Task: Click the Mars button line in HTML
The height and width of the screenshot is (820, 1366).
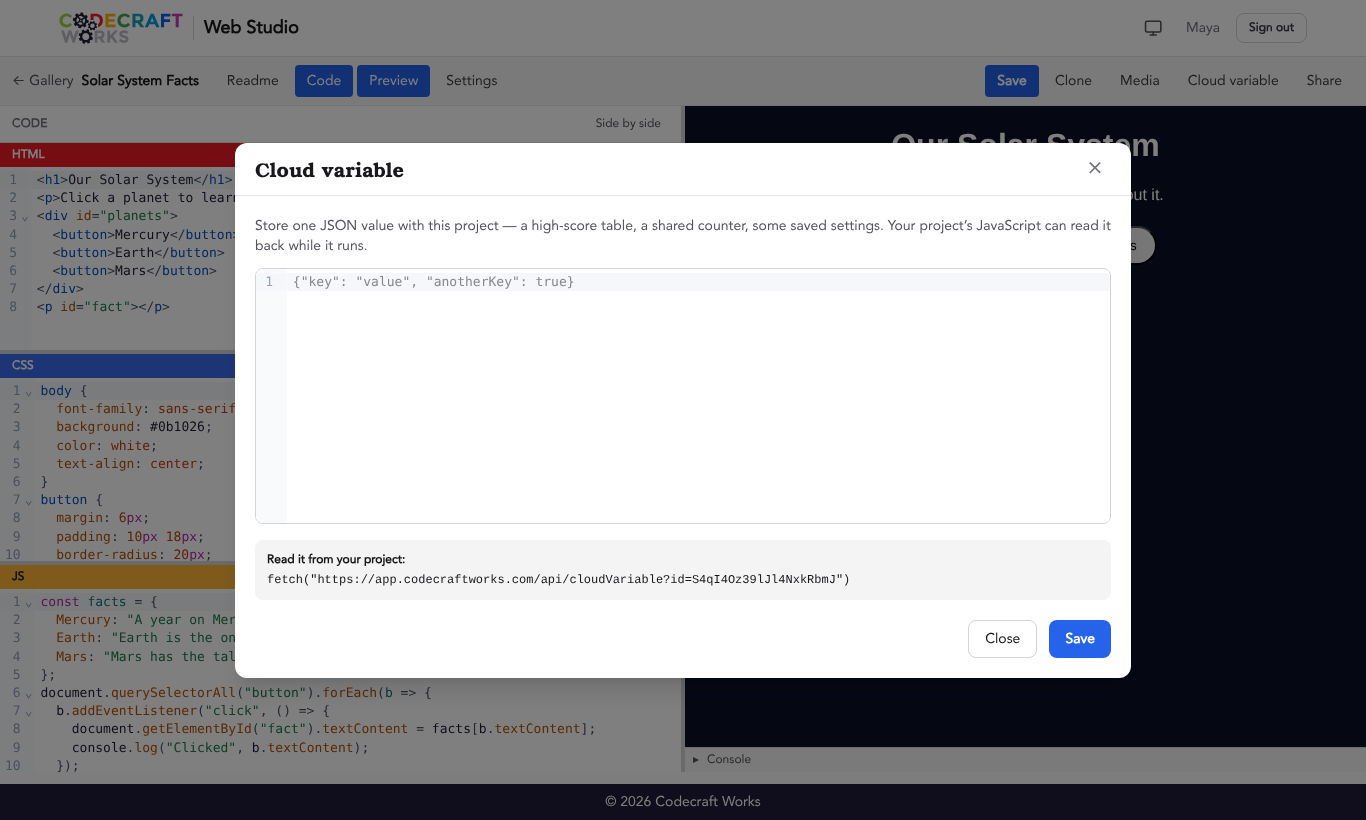Action: 135,270
